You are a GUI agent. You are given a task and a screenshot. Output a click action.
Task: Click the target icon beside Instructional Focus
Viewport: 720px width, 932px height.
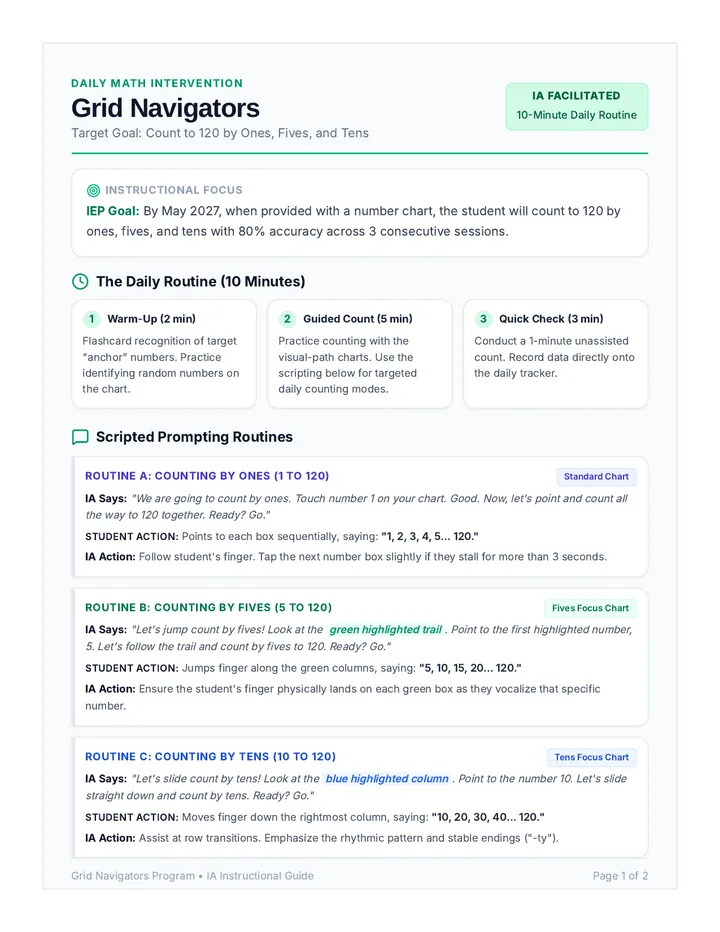pos(93,190)
